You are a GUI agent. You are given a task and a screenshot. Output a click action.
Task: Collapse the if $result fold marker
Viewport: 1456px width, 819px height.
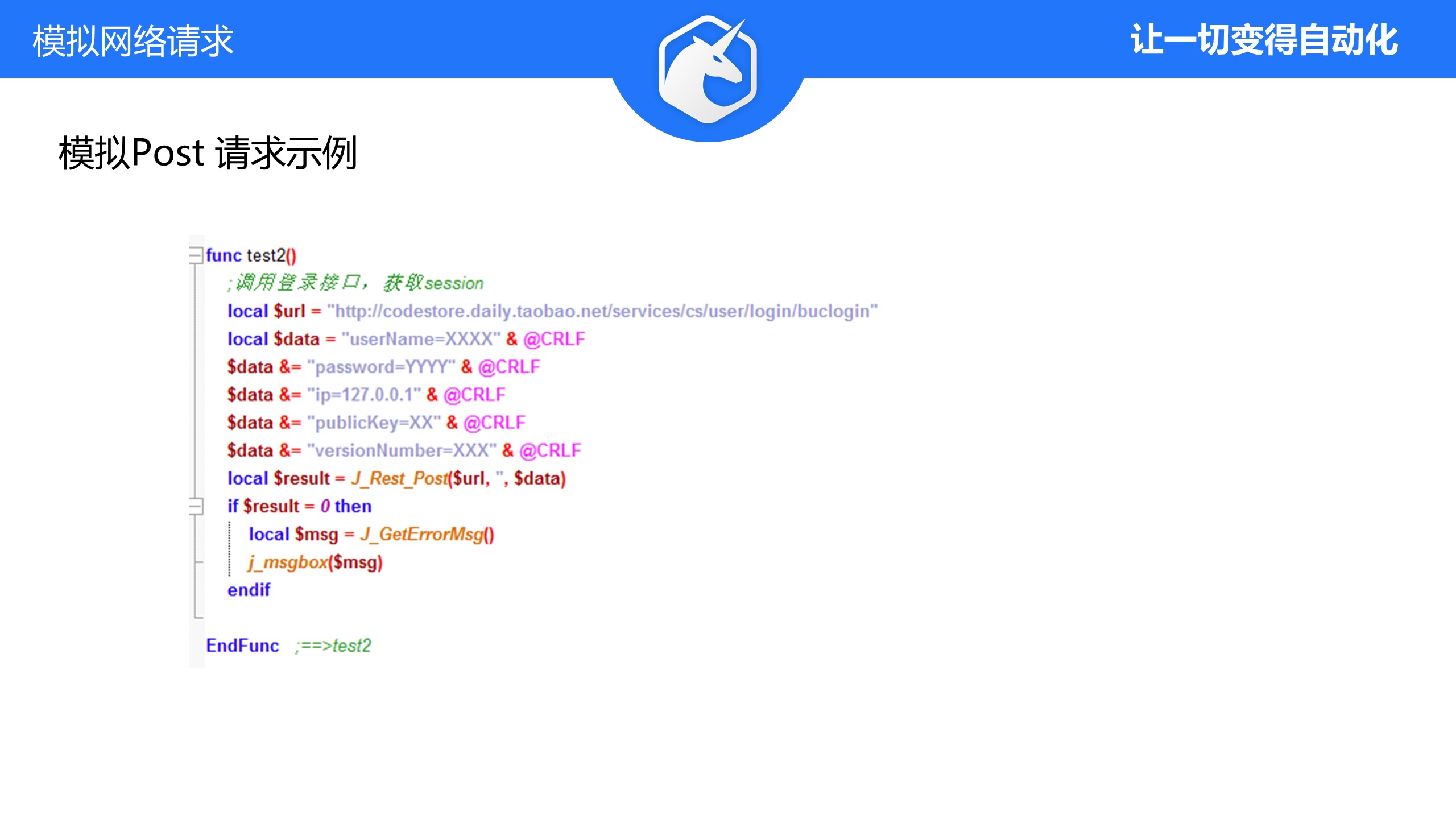pos(196,506)
